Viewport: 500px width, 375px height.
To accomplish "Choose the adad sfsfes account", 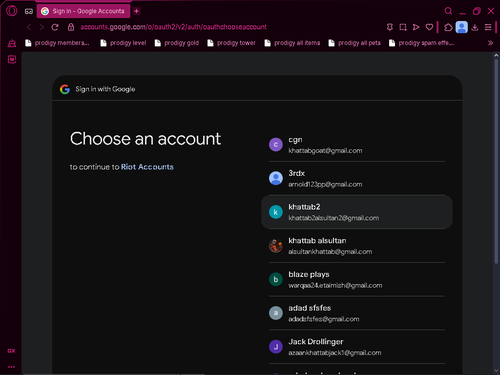I will [357, 313].
